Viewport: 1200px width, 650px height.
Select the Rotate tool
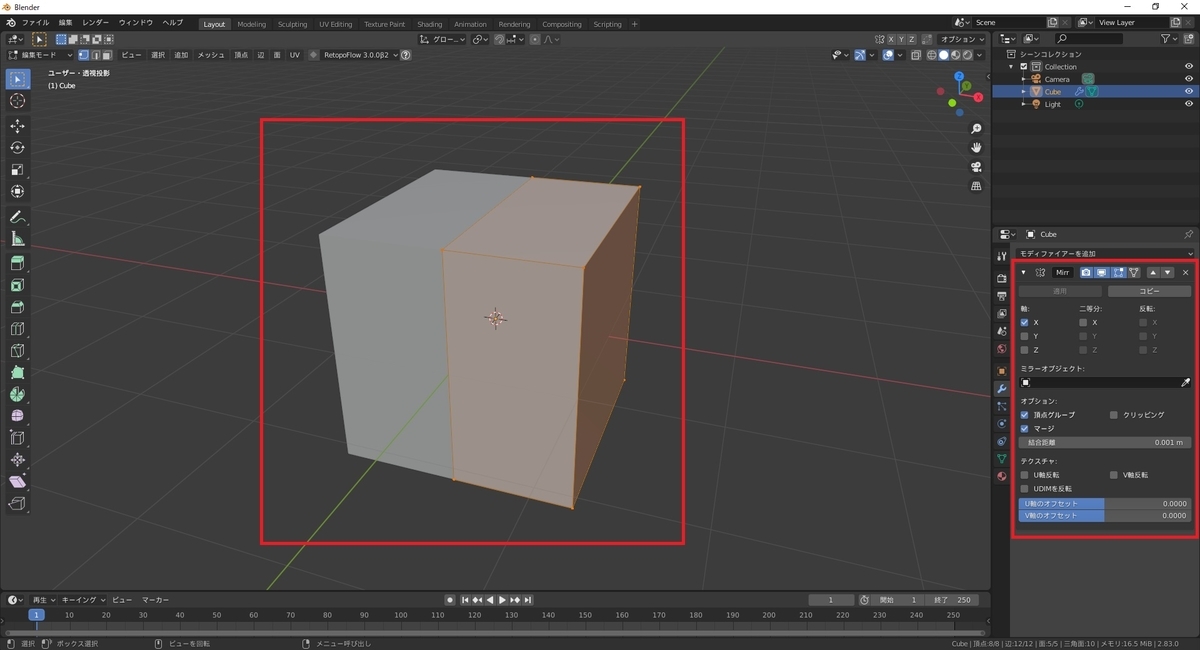coord(17,148)
